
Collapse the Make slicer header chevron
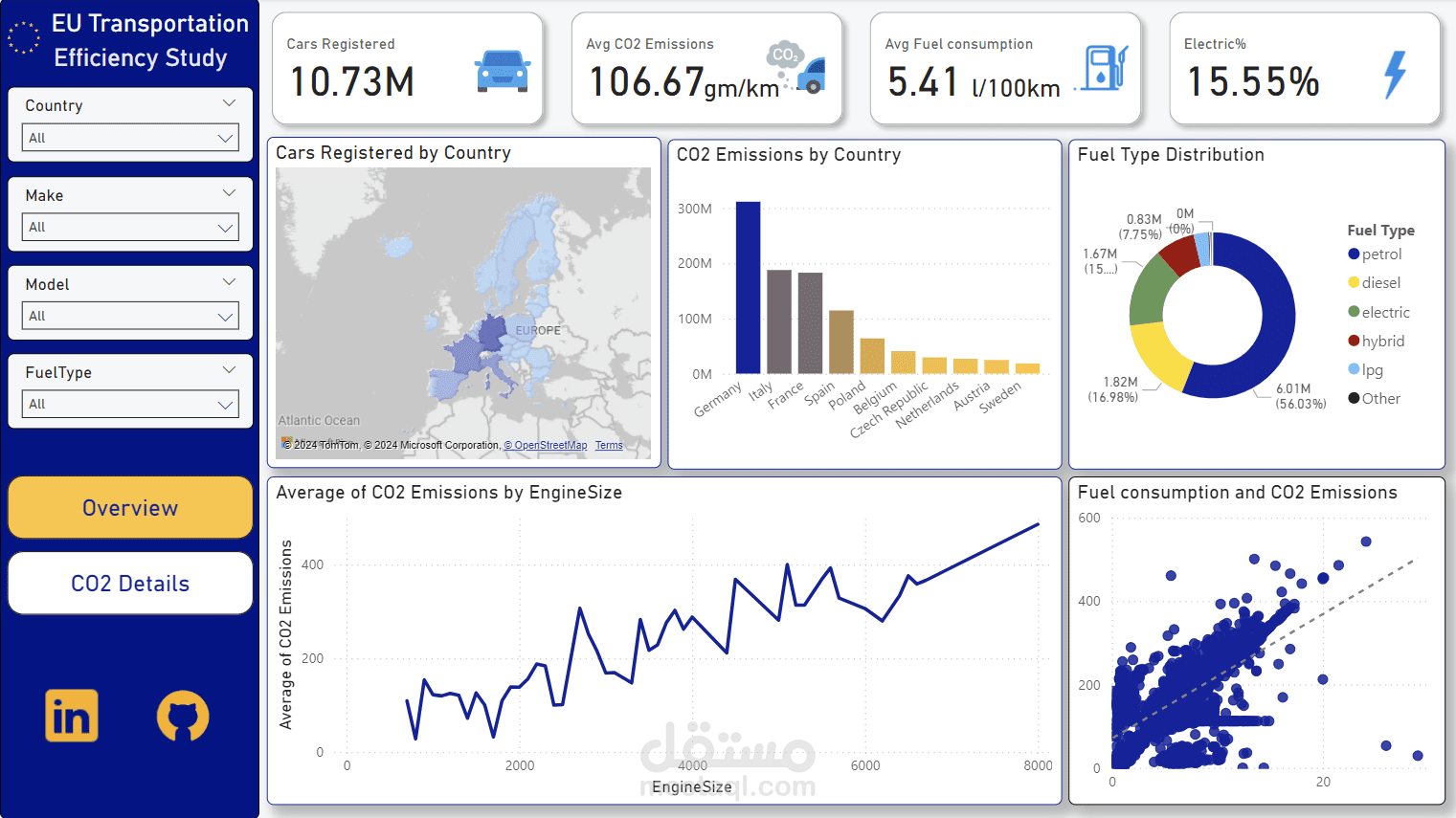click(229, 193)
